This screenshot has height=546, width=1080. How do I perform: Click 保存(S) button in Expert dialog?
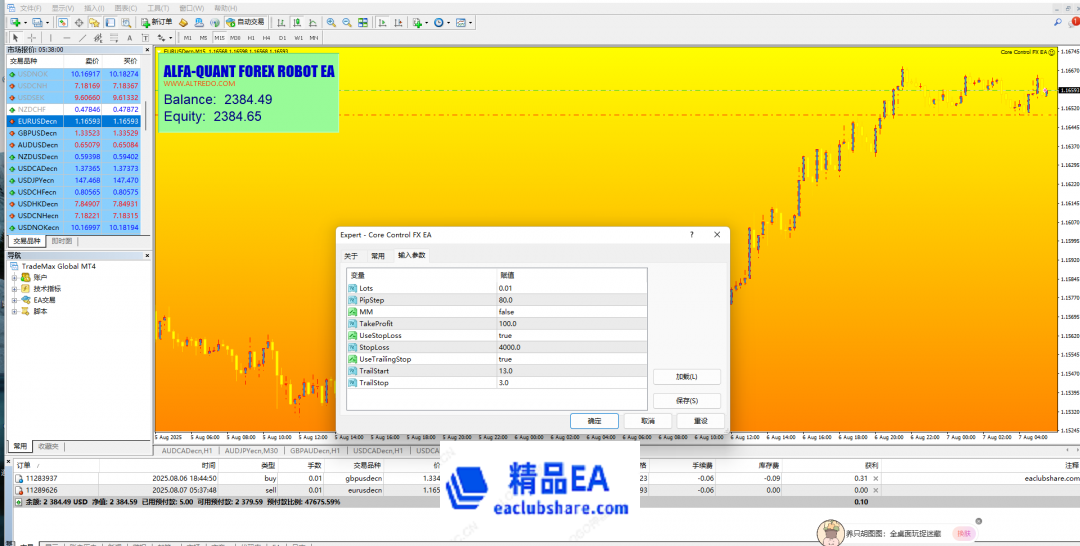point(687,401)
